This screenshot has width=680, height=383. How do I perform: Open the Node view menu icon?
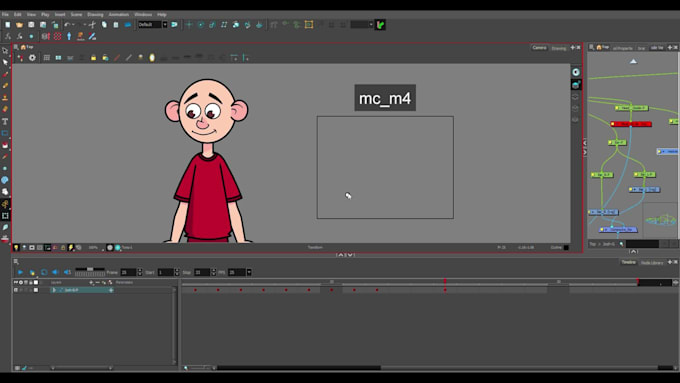point(591,47)
